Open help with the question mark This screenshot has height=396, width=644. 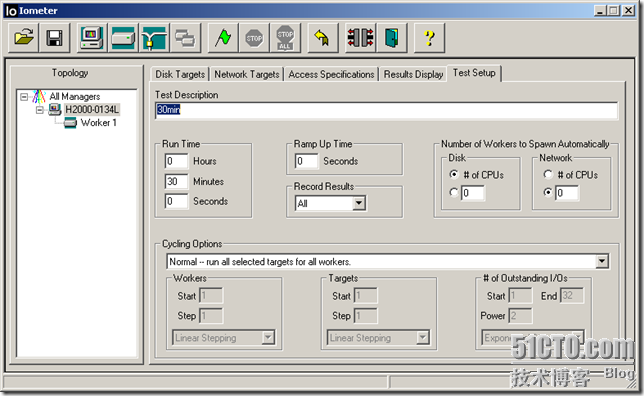(429, 38)
